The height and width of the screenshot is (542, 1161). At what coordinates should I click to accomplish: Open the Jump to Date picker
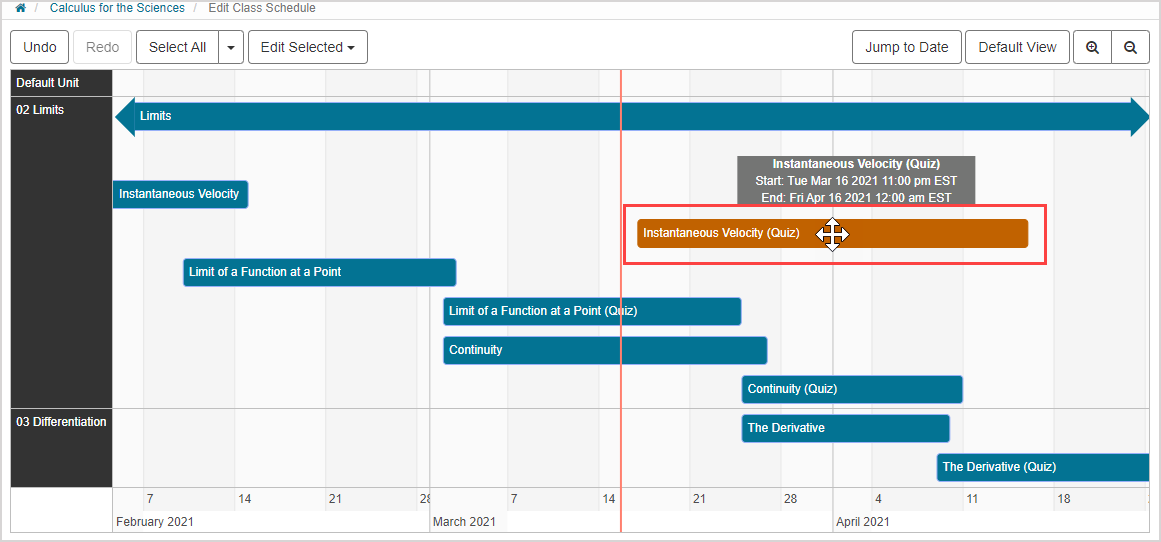pyautogui.click(x=906, y=47)
